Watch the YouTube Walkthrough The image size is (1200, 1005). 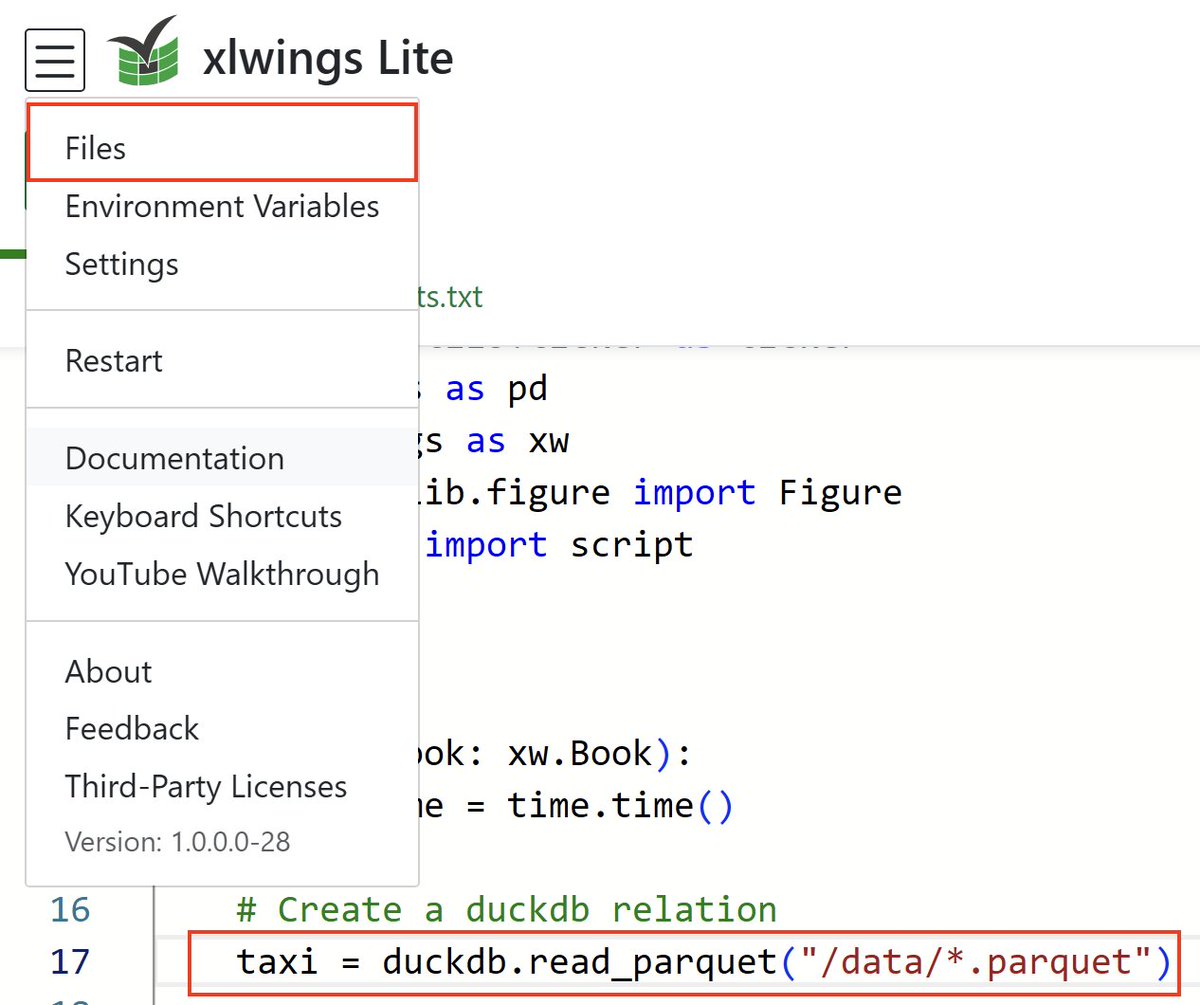(222, 574)
